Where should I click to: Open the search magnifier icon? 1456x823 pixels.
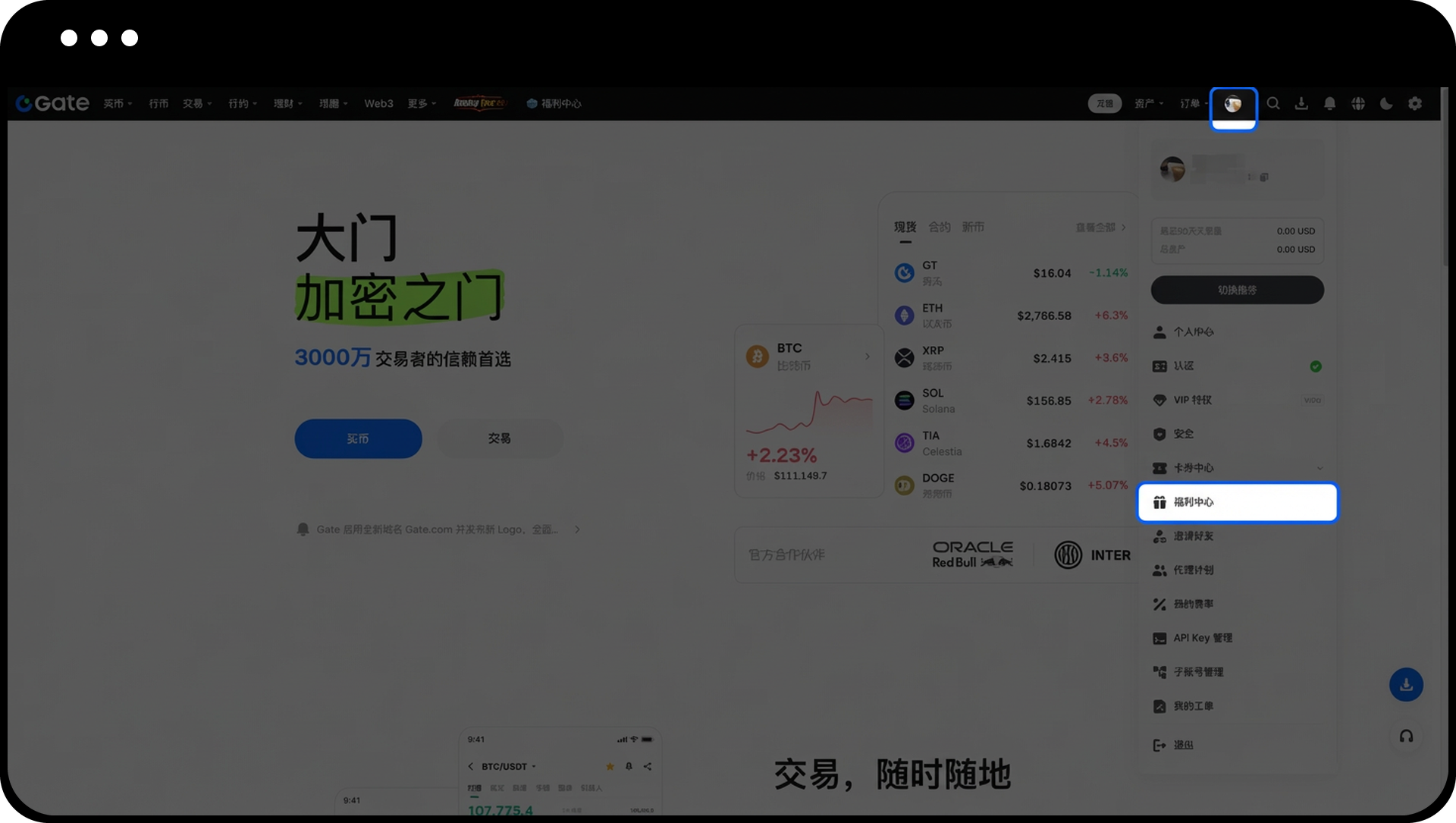coord(1273,104)
